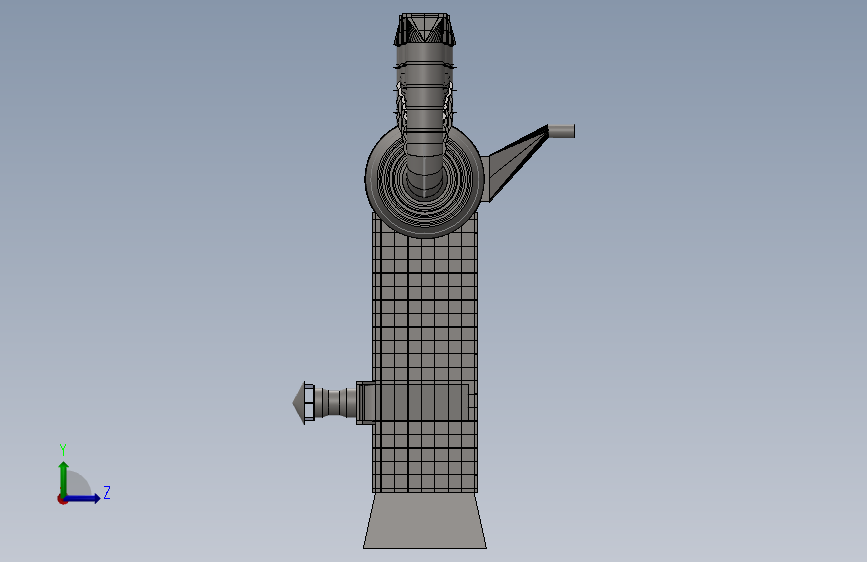Click the red X axis origin dot on triad
Screen dimensions: 867x562
(62, 499)
